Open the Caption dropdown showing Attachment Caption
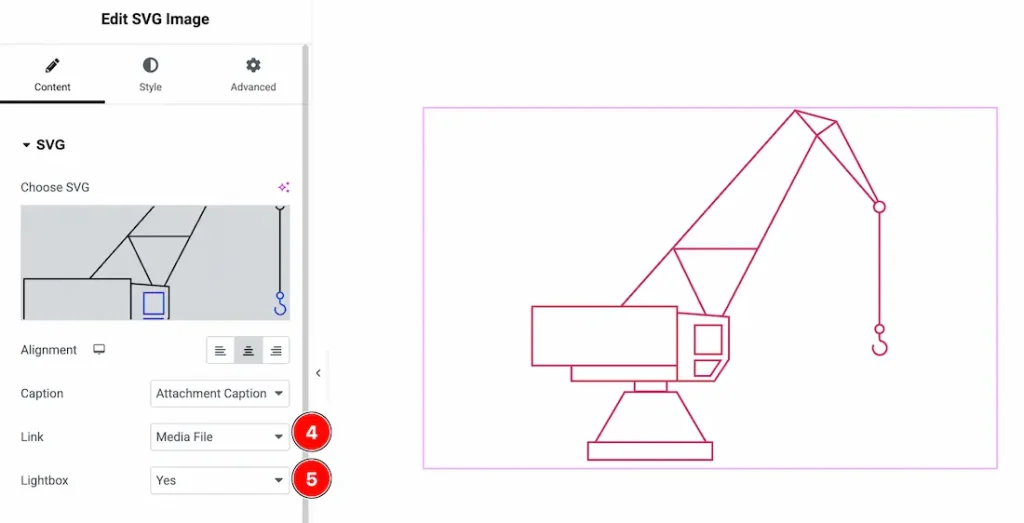The width and height of the screenshot is (1024, 523). 220,394
